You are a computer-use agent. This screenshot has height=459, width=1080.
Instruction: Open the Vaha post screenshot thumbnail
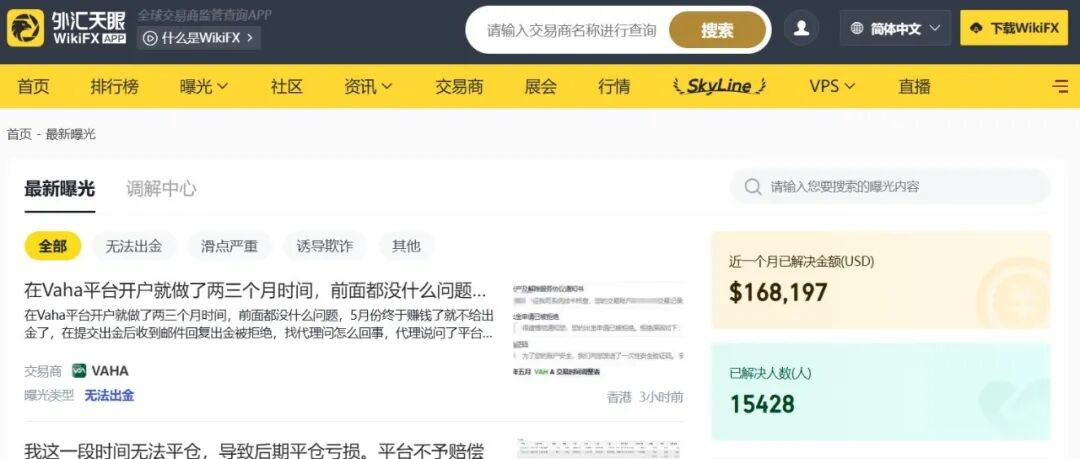599,329
